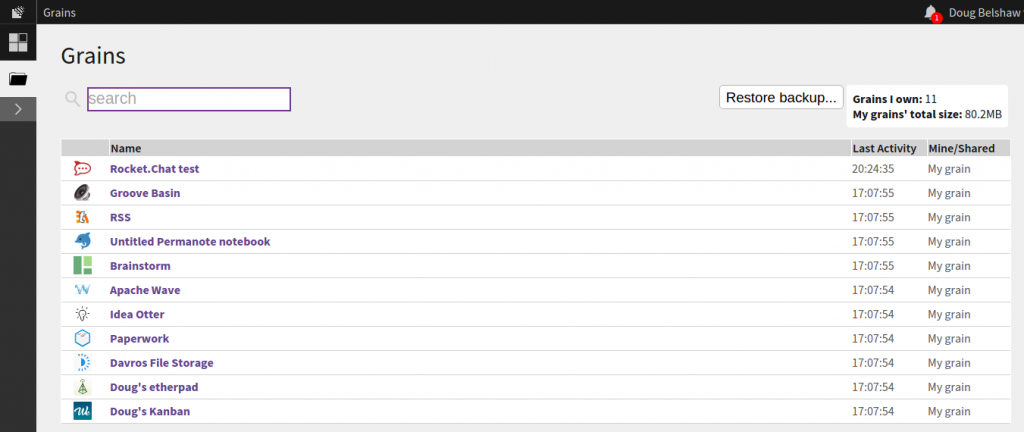The image size is (1024, 432).
Task: Open the Idea Otter grain
Action: pyautogui.click(x=137, y=314)
